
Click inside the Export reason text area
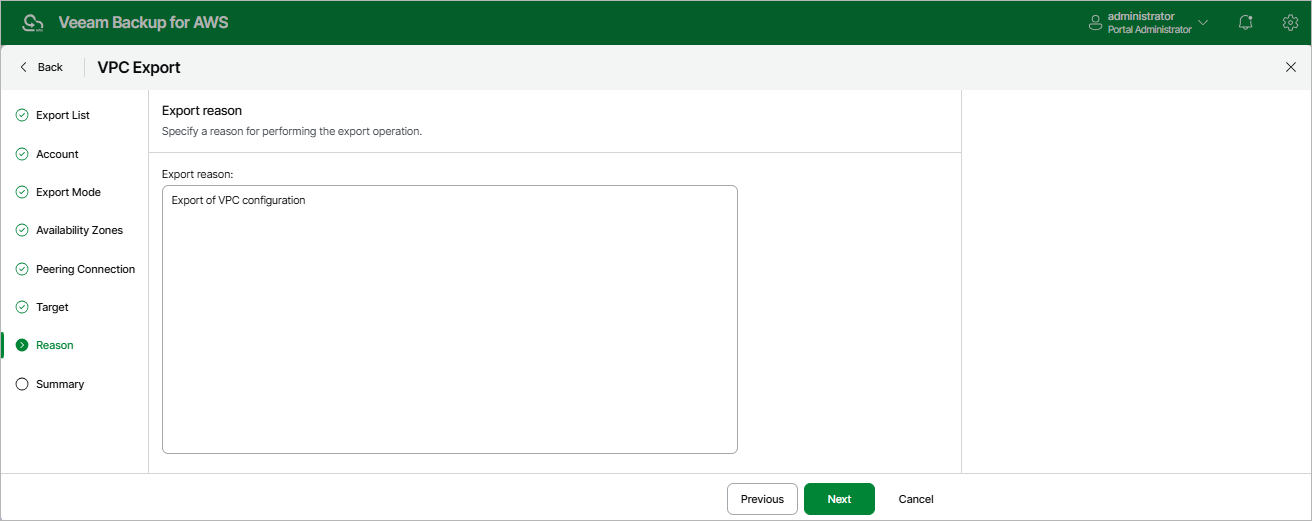point(449,319)
